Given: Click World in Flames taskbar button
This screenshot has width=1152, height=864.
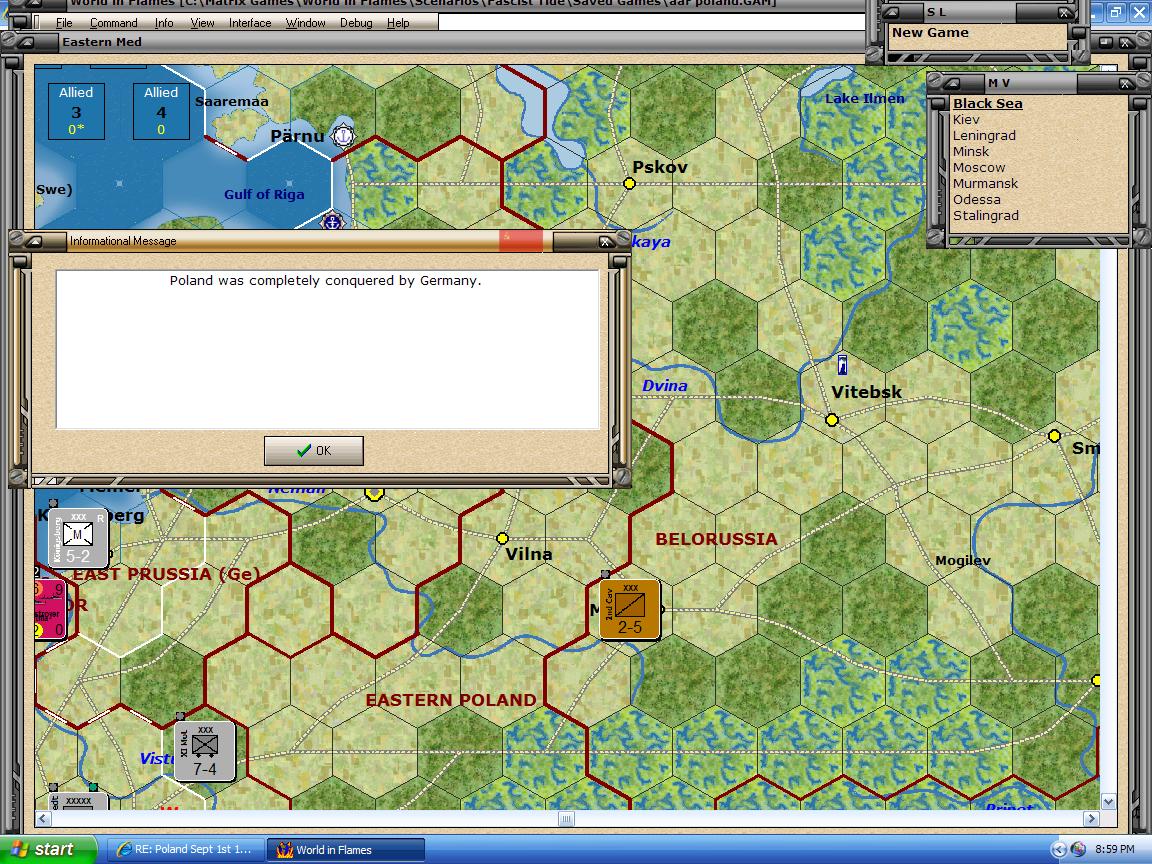Looking at the screenshot, I should (x=345, y=849).
